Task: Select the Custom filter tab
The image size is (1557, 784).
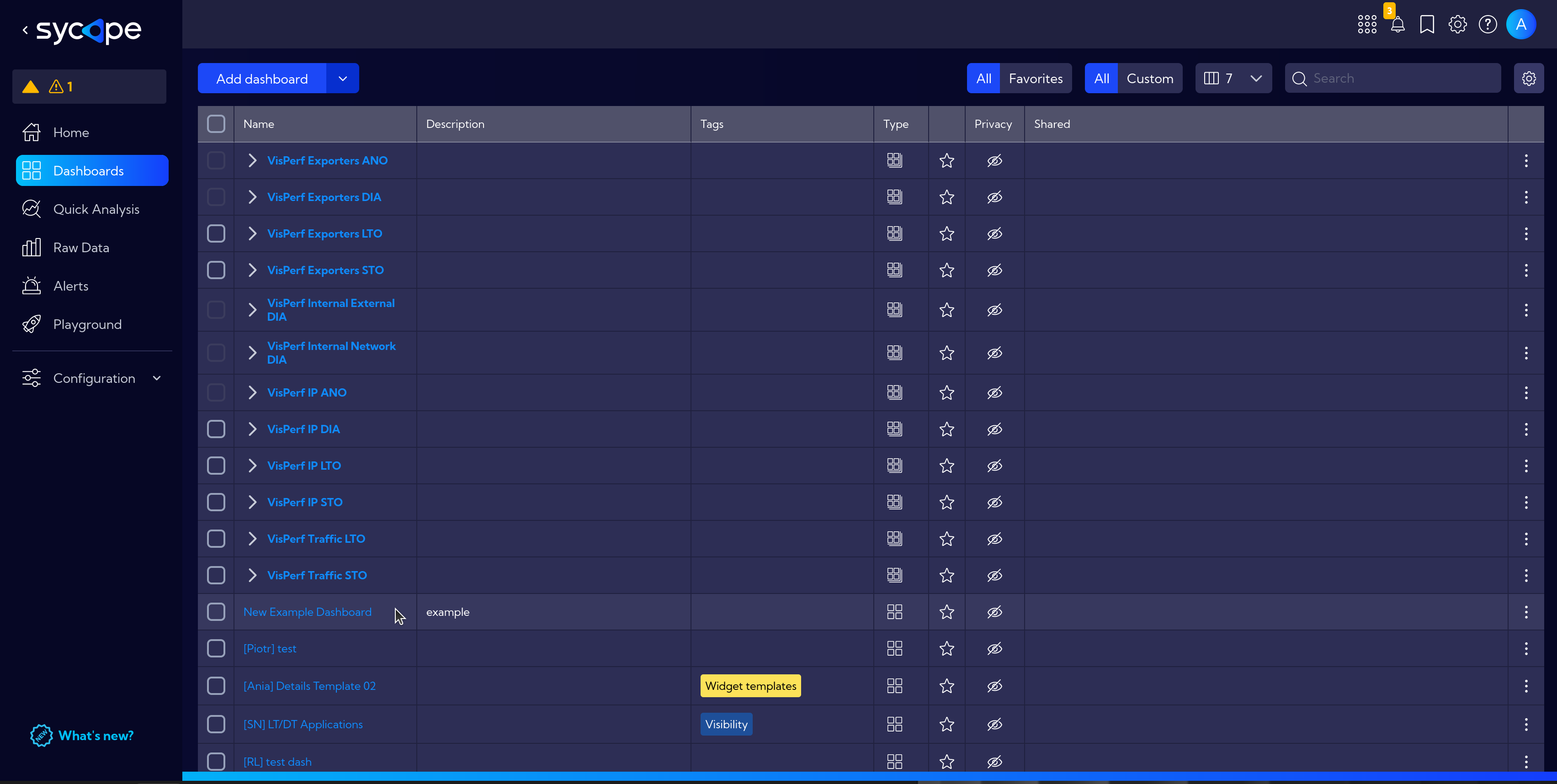Action: [1150, 78]
